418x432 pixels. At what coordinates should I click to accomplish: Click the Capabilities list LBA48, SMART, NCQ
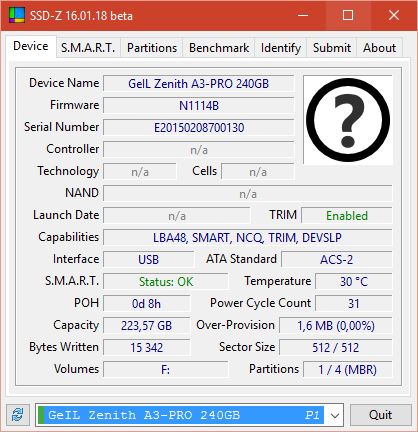pos(248,238)
